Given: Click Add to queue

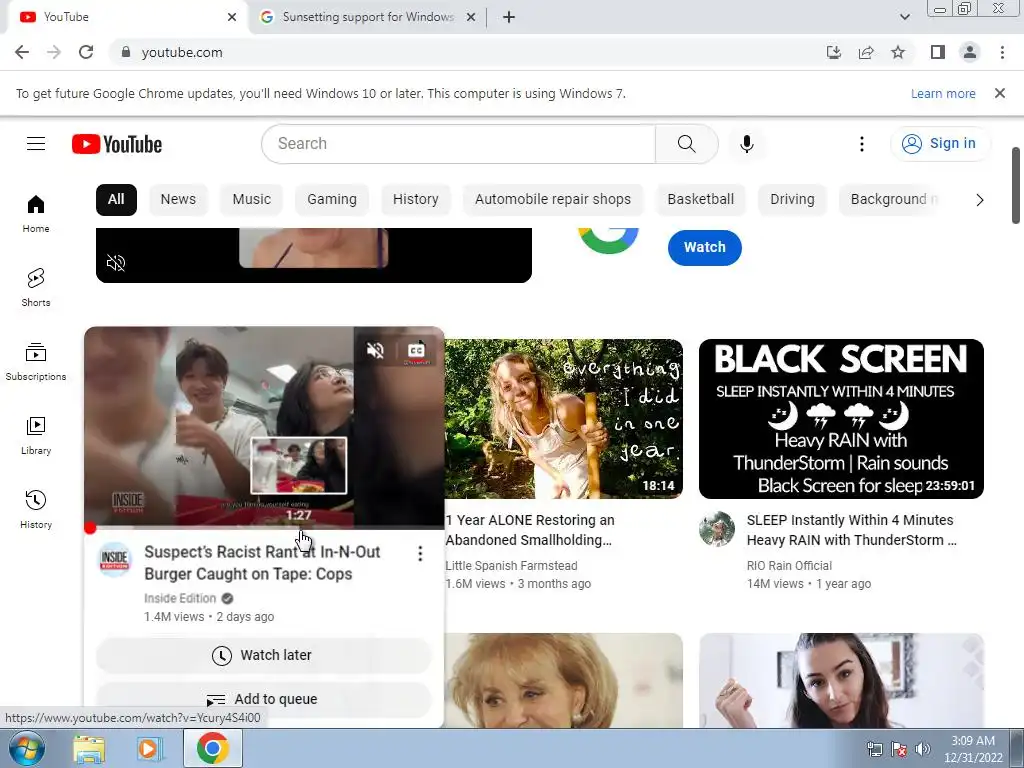Looking at the screenshot, I should pyautogui.click(x=264, y=699).
